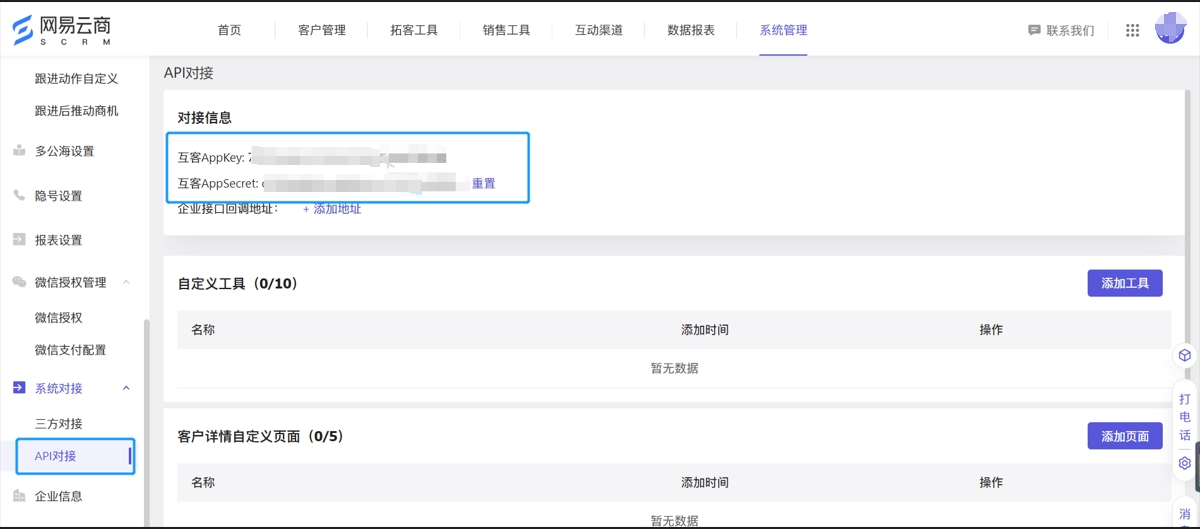Click the user avatar in header

click(x=1169, y=29)
